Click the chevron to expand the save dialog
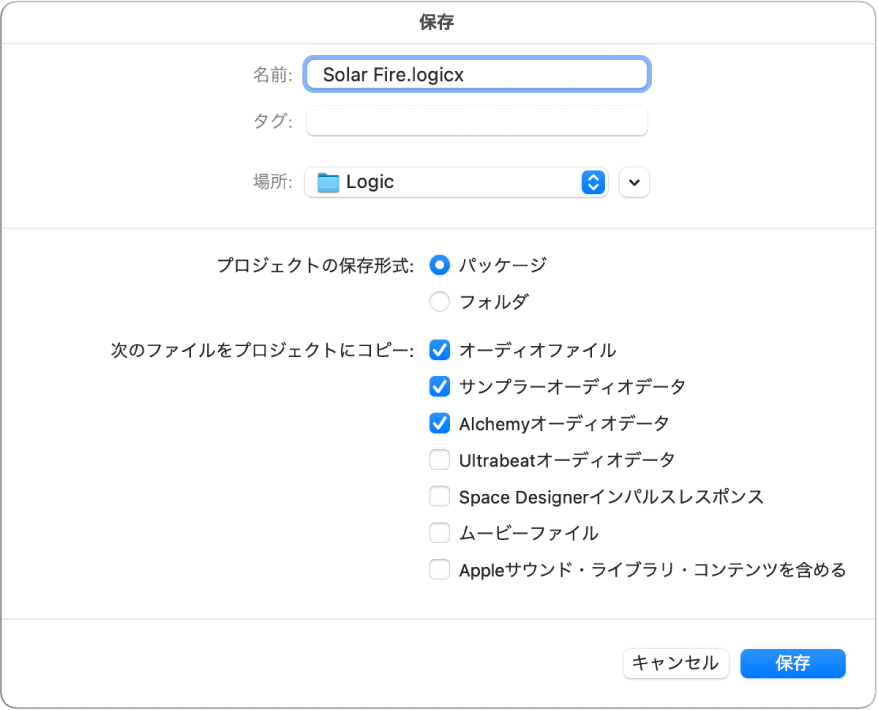The image size is (878, 710). (x=634, y=182)
